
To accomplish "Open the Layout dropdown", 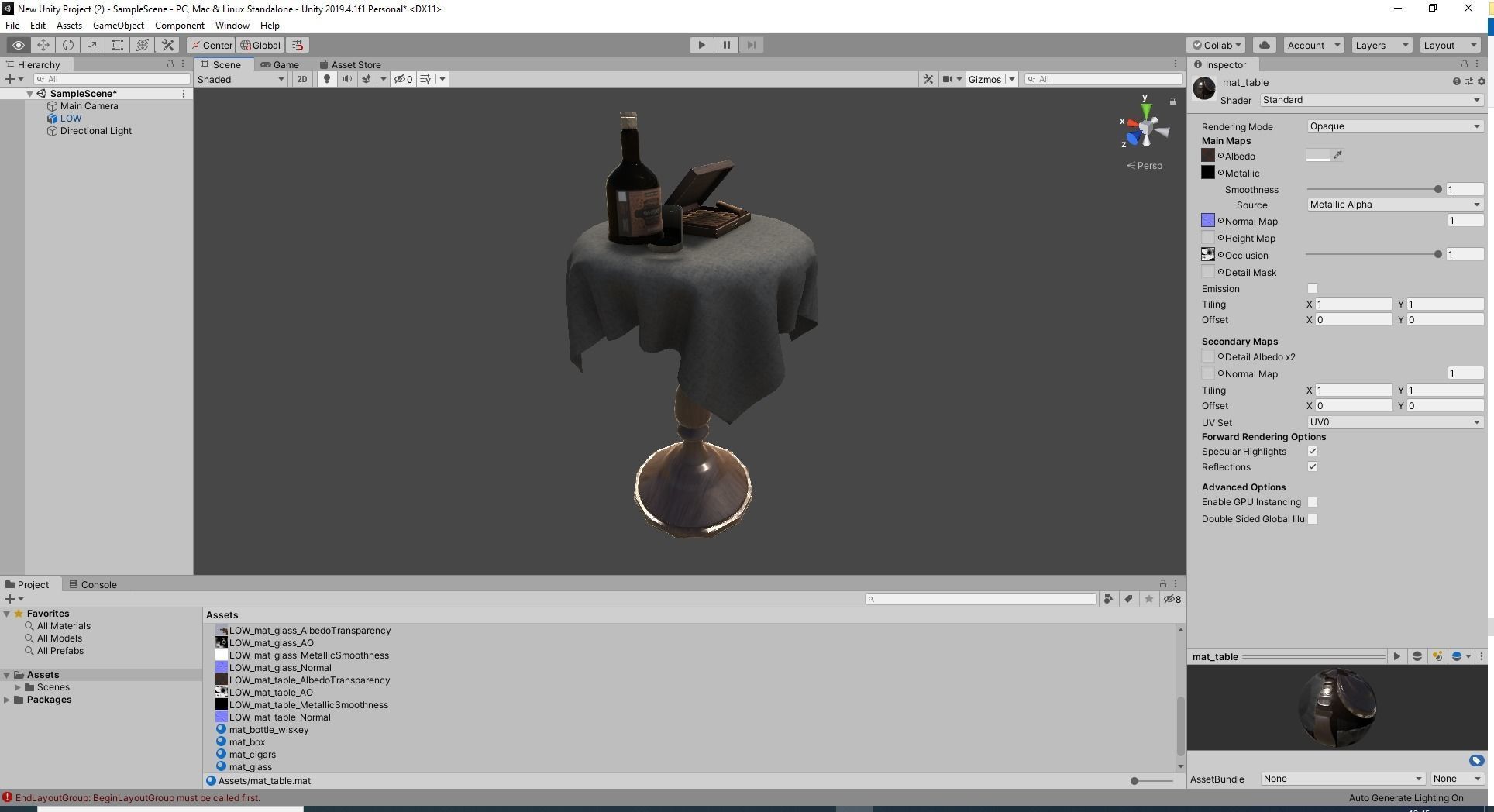I will click(1451, 45).
